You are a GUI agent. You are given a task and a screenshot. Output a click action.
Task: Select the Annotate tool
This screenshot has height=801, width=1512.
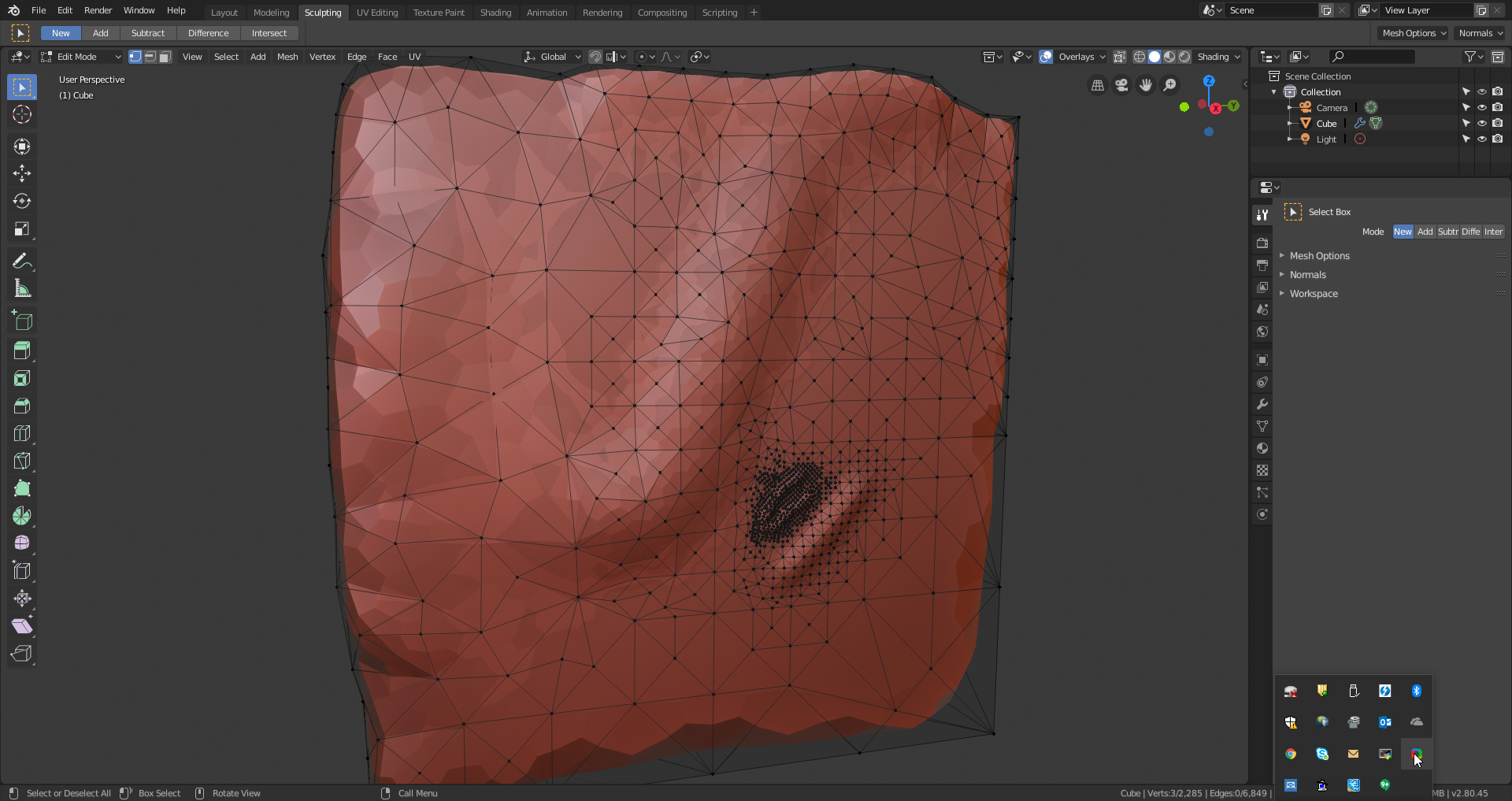coord(22,261)
